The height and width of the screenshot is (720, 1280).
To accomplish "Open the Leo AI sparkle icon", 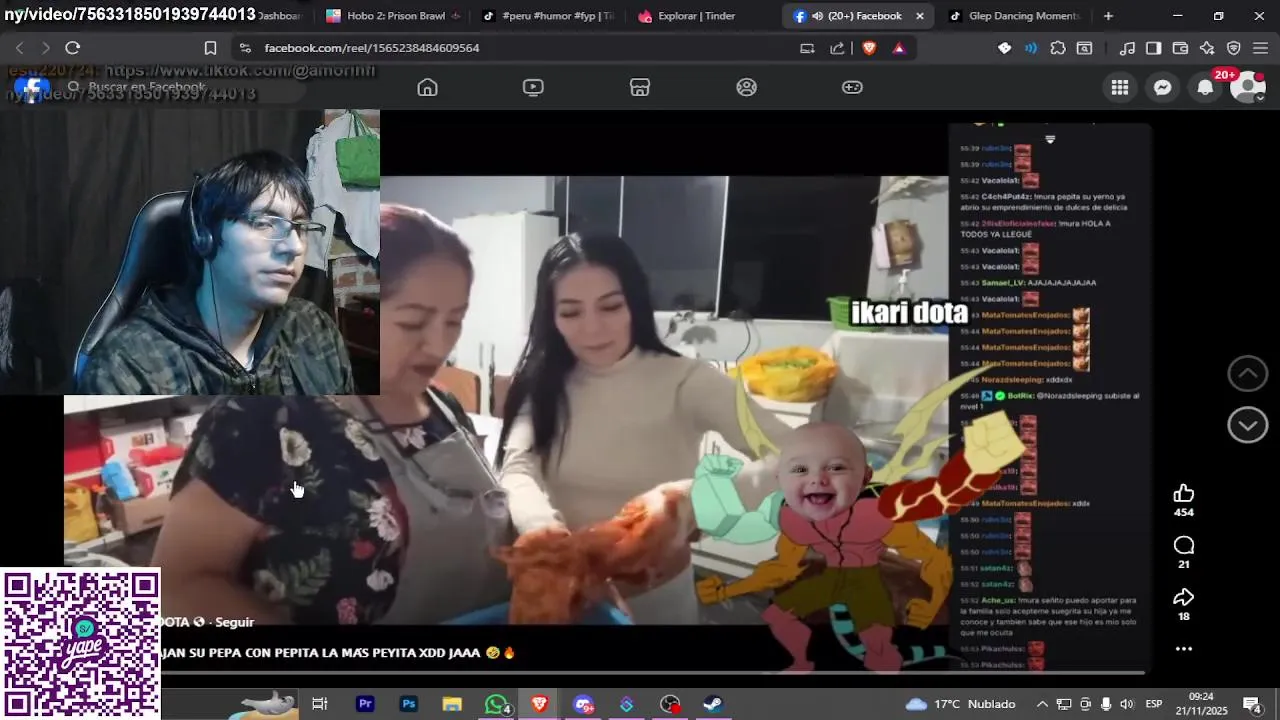I will coord(1207,48).
